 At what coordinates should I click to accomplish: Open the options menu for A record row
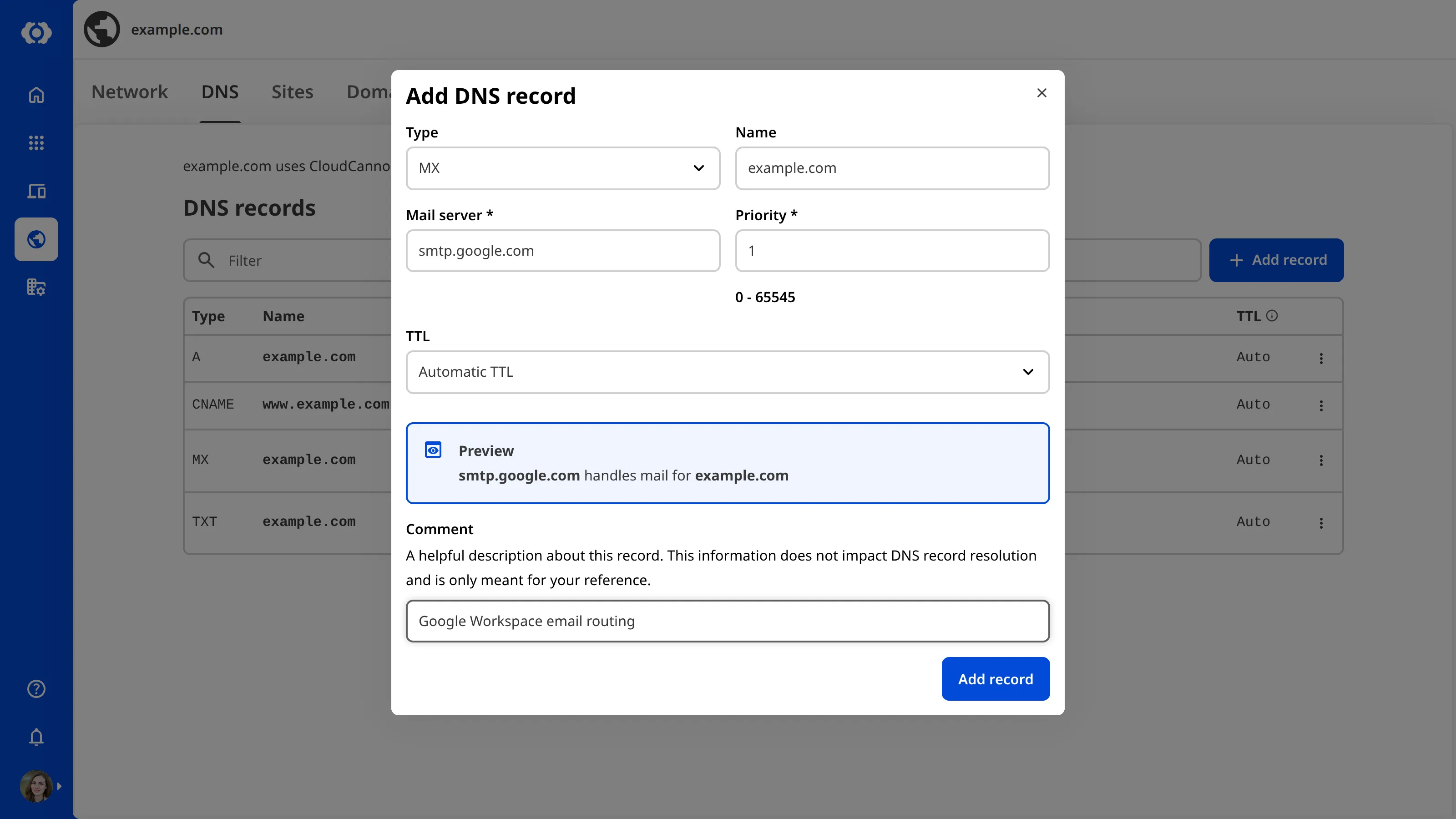pyautogui.click(x=1321, y=358)
